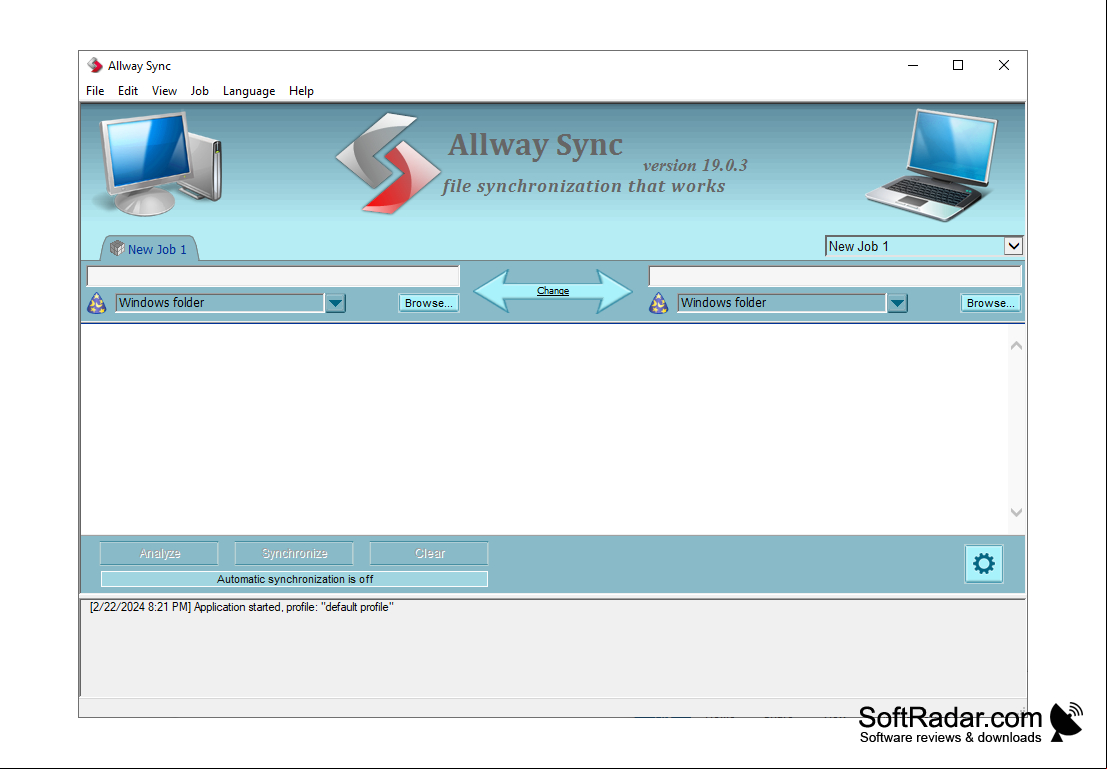The width and height of the screenshot is (1107, 769).
Task: Click the Allway Sync red arrow logo
Action: (x=388, y=163)
